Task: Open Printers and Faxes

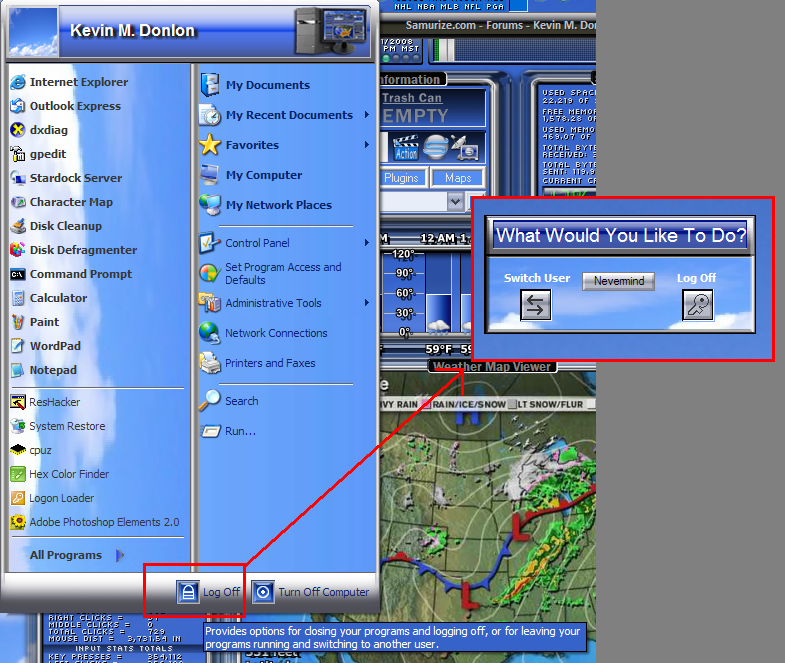Action: pyautogui.click(x=257, y=363)
